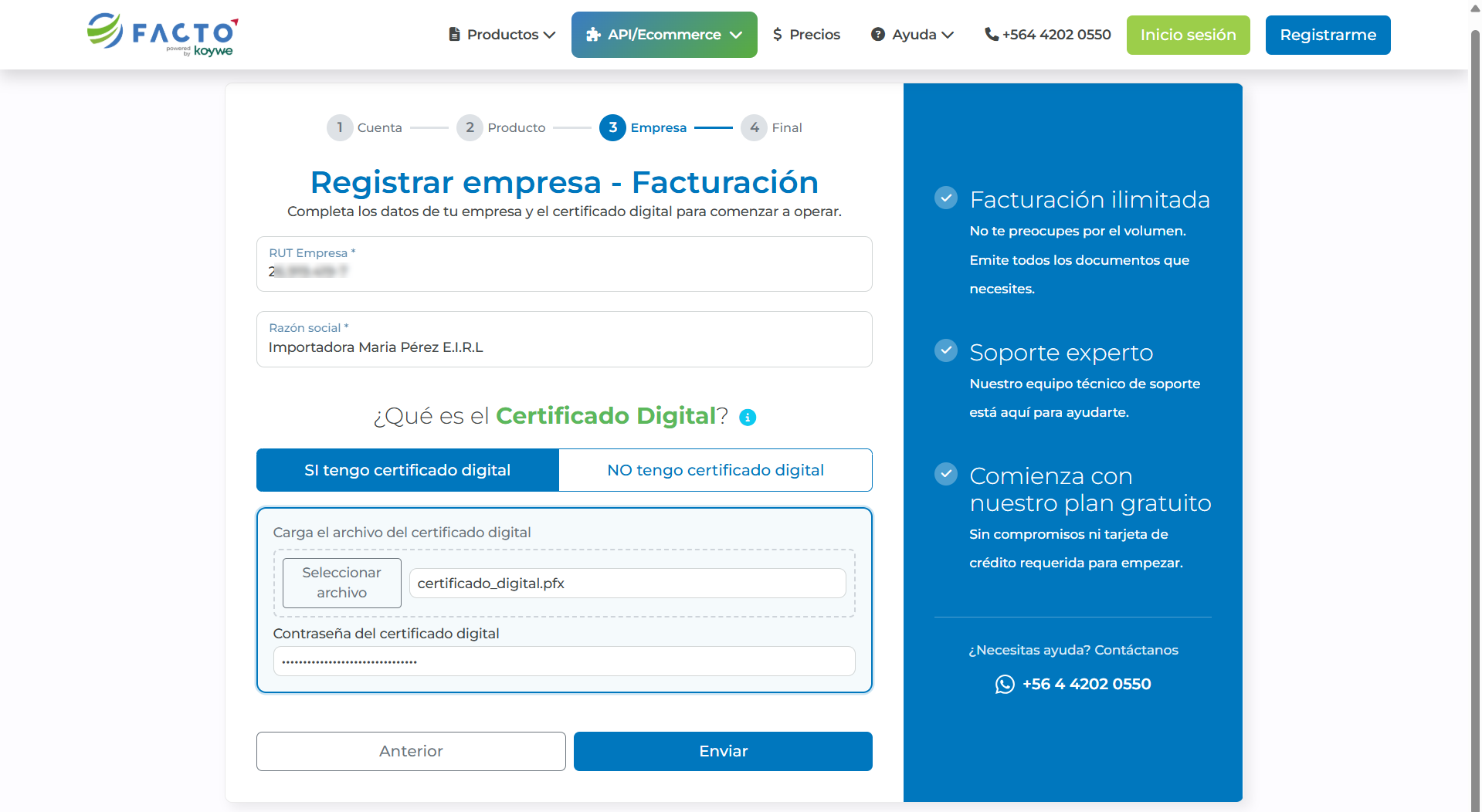This screenshot has width=1482, height=812.
Task: Click the Final step label
Action: pyautogui.click(x=787, y=128)
